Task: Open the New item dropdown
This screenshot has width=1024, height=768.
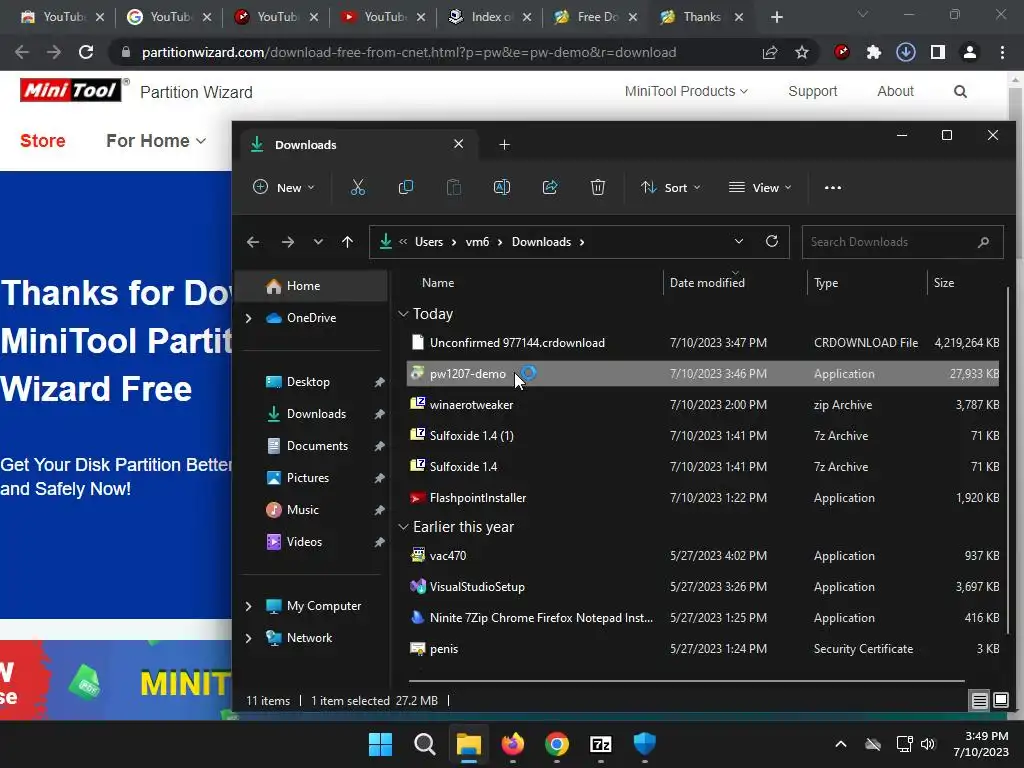Action: tap(283, 188)
